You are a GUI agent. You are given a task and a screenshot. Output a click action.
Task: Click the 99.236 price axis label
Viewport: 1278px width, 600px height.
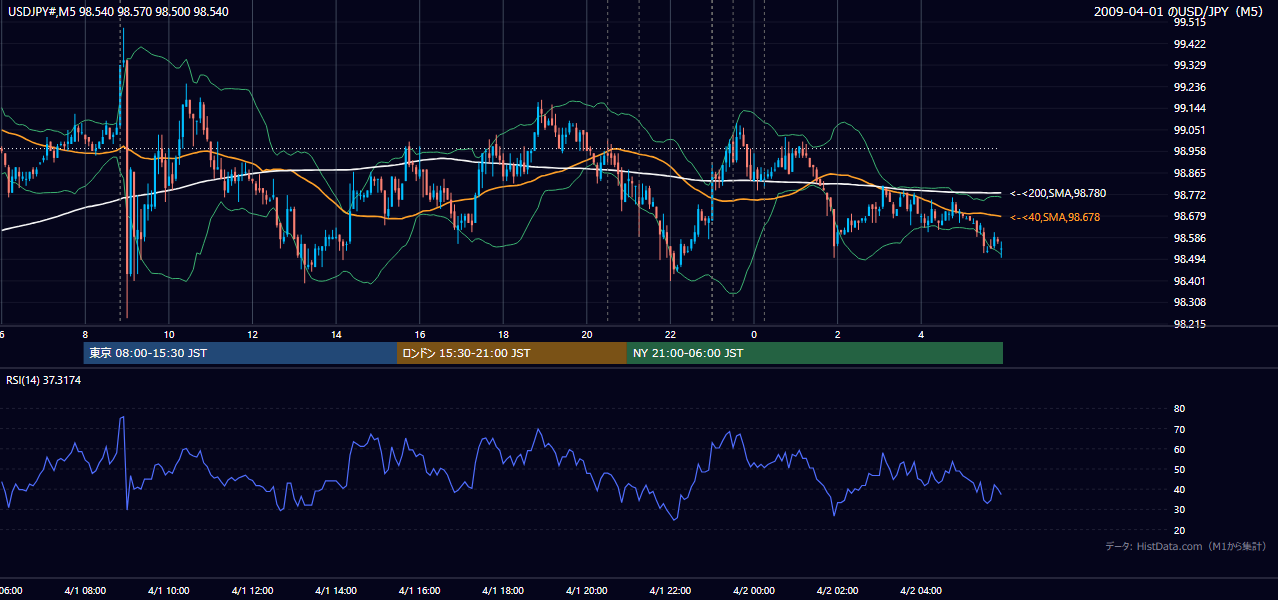point(1189,87)
